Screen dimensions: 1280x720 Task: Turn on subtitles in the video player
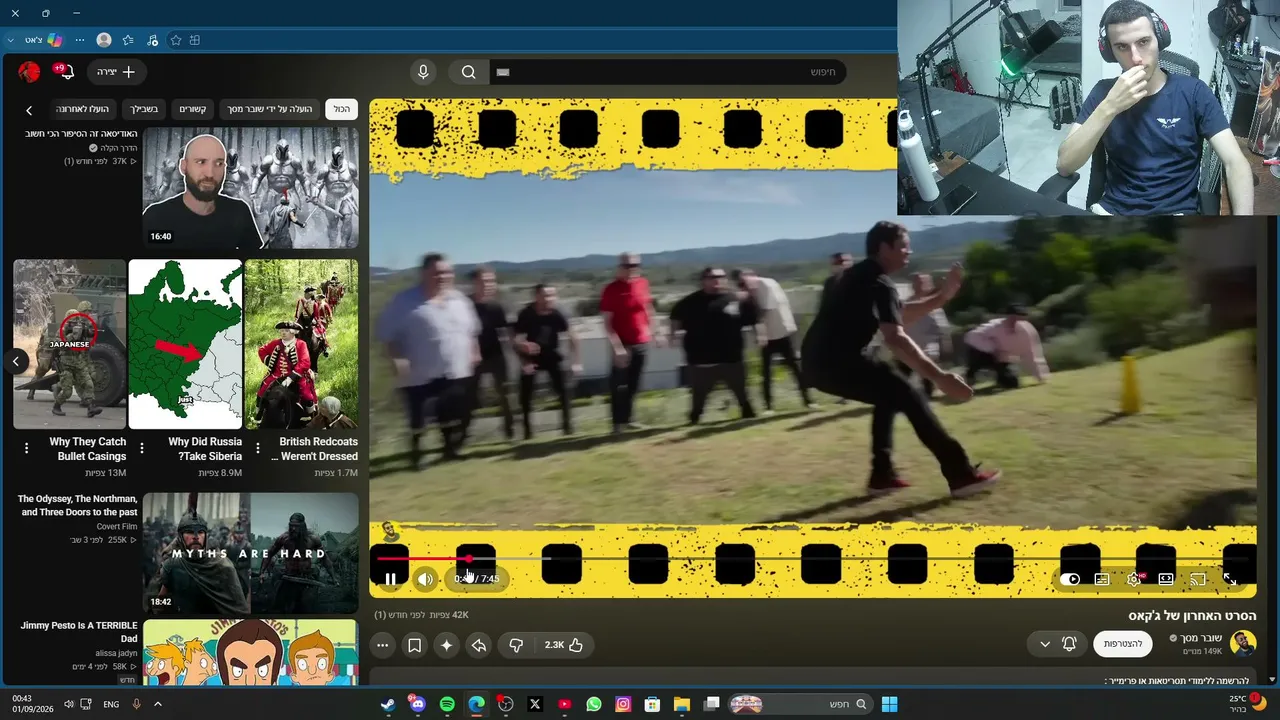1102,579
